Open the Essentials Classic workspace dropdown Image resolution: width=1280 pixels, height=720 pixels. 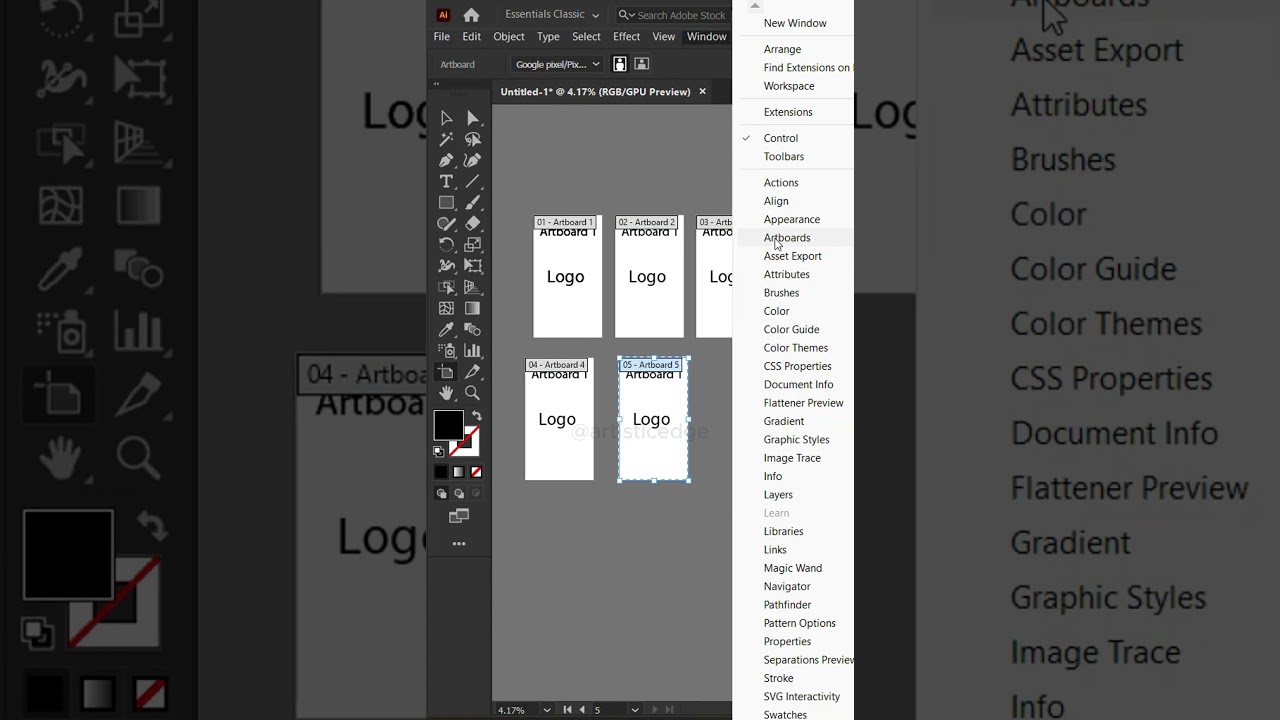click(x=552, y=14)
